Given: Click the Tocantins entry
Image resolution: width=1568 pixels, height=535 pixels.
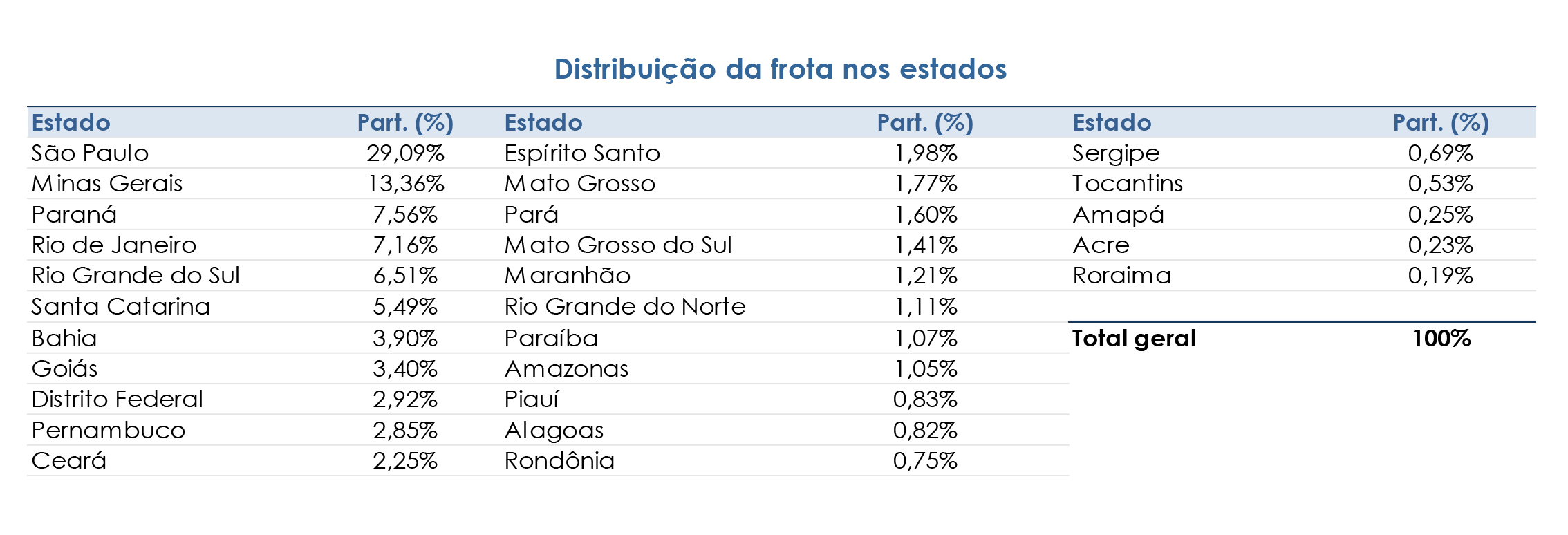Looking at the screenshot, I should [x=1128, y=184].
